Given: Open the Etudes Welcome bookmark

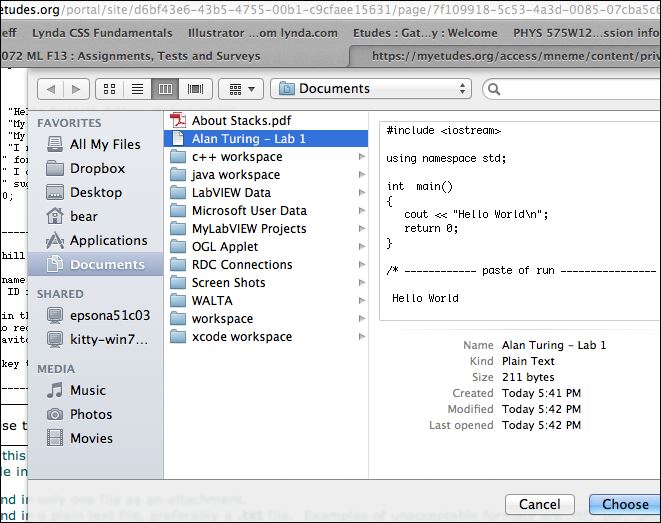Looking at the screenshot, I should [425, 33].
